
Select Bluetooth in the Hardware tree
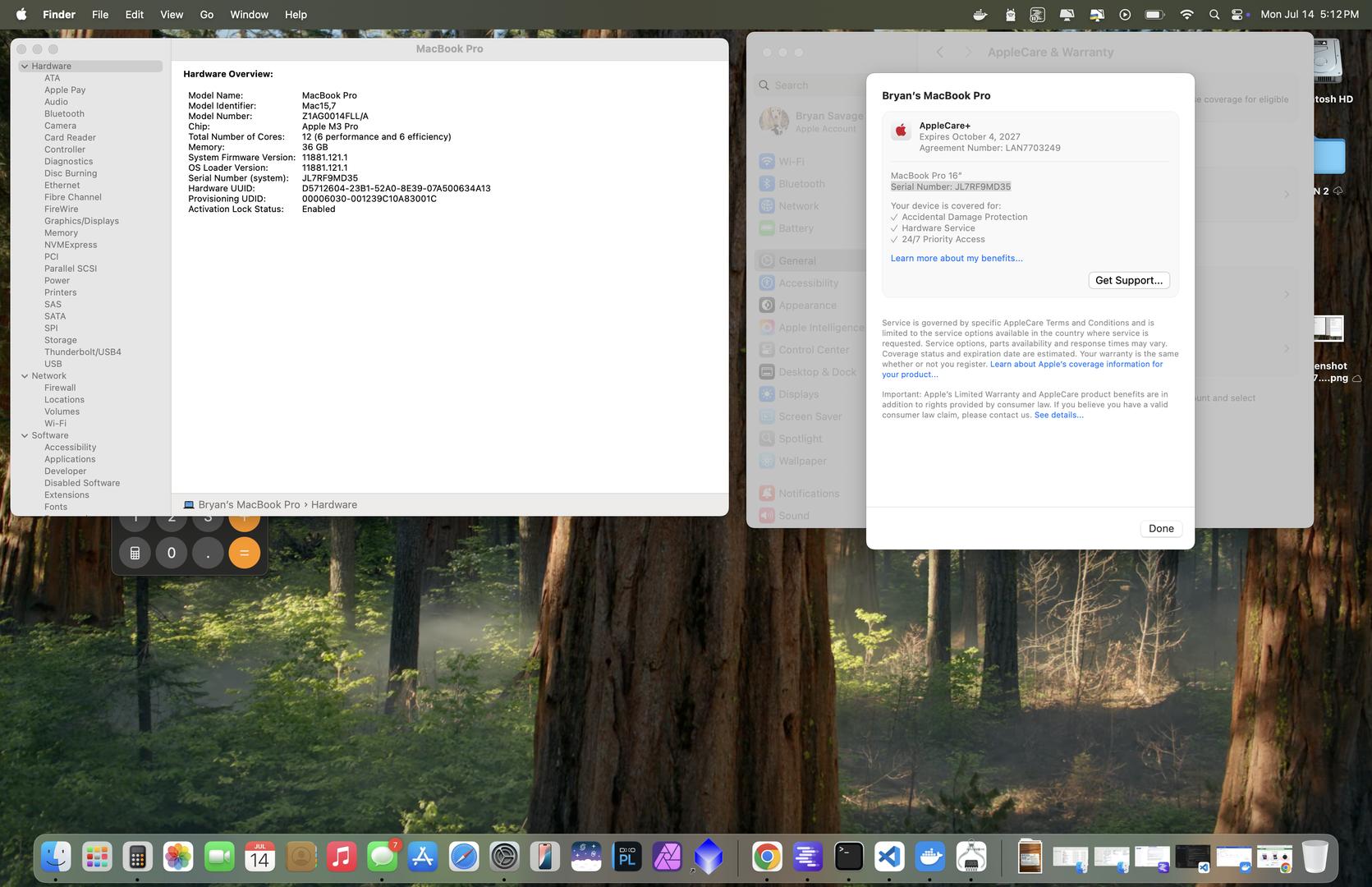point(64,114)
